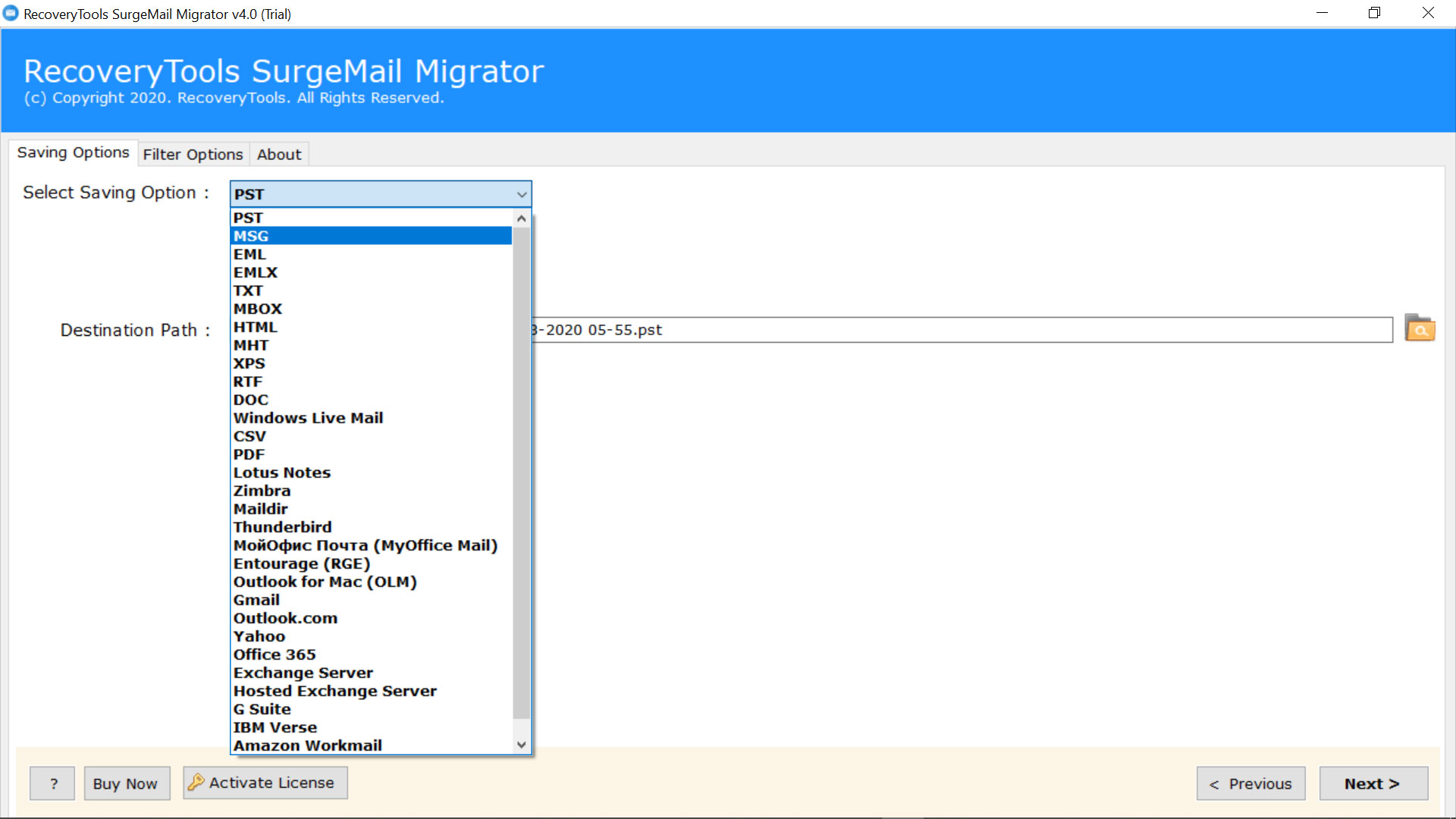Select TXT in the saving list
The width and height of the screenshot is (1456, 819).
pyautogui.click(x=372, y=290)
